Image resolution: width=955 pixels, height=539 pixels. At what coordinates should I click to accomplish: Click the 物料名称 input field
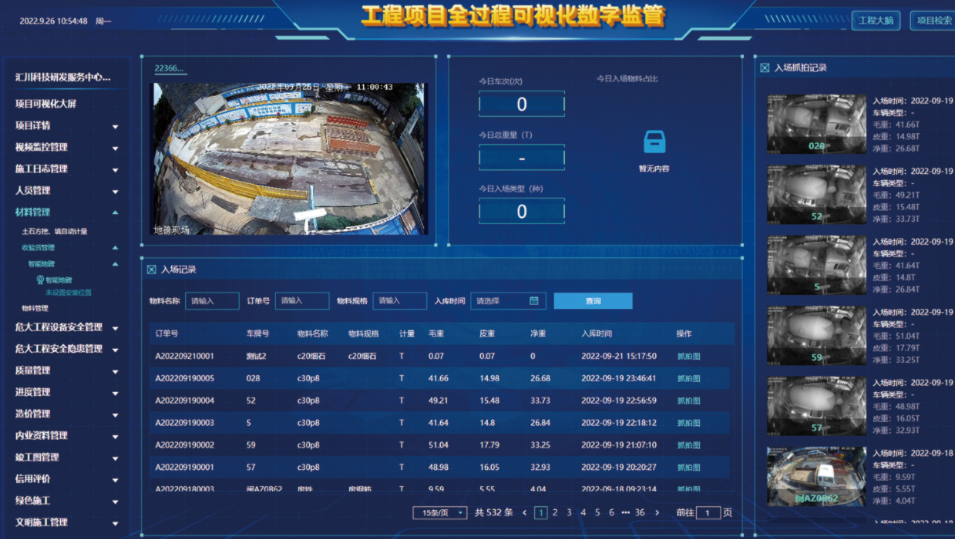(212, 301)
